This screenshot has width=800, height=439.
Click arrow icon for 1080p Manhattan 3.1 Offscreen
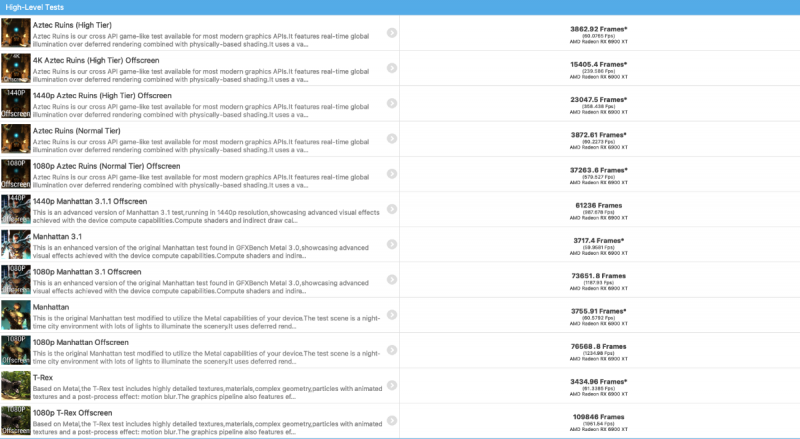[392, 279]
